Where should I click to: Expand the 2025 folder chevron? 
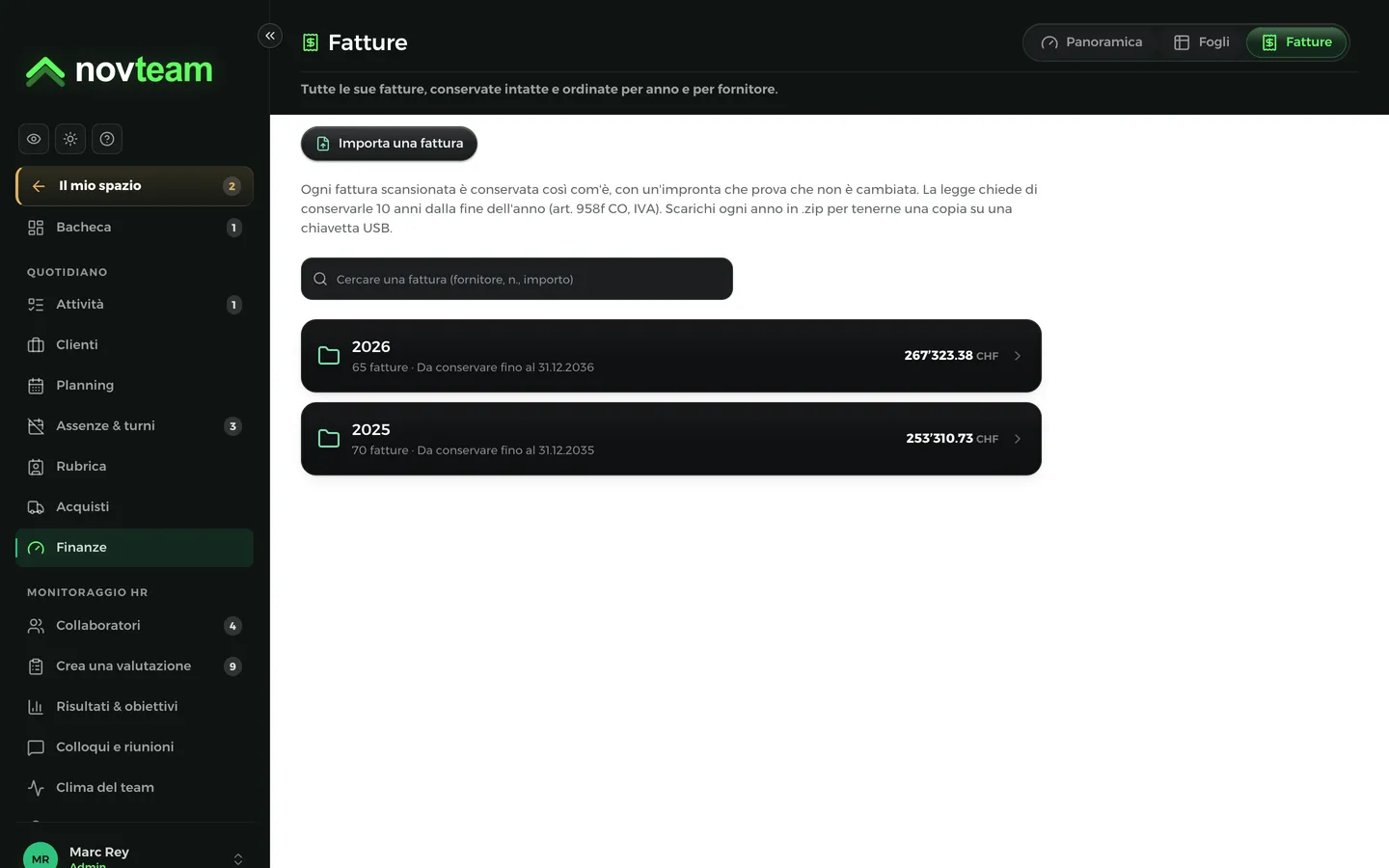point(1018,439)
